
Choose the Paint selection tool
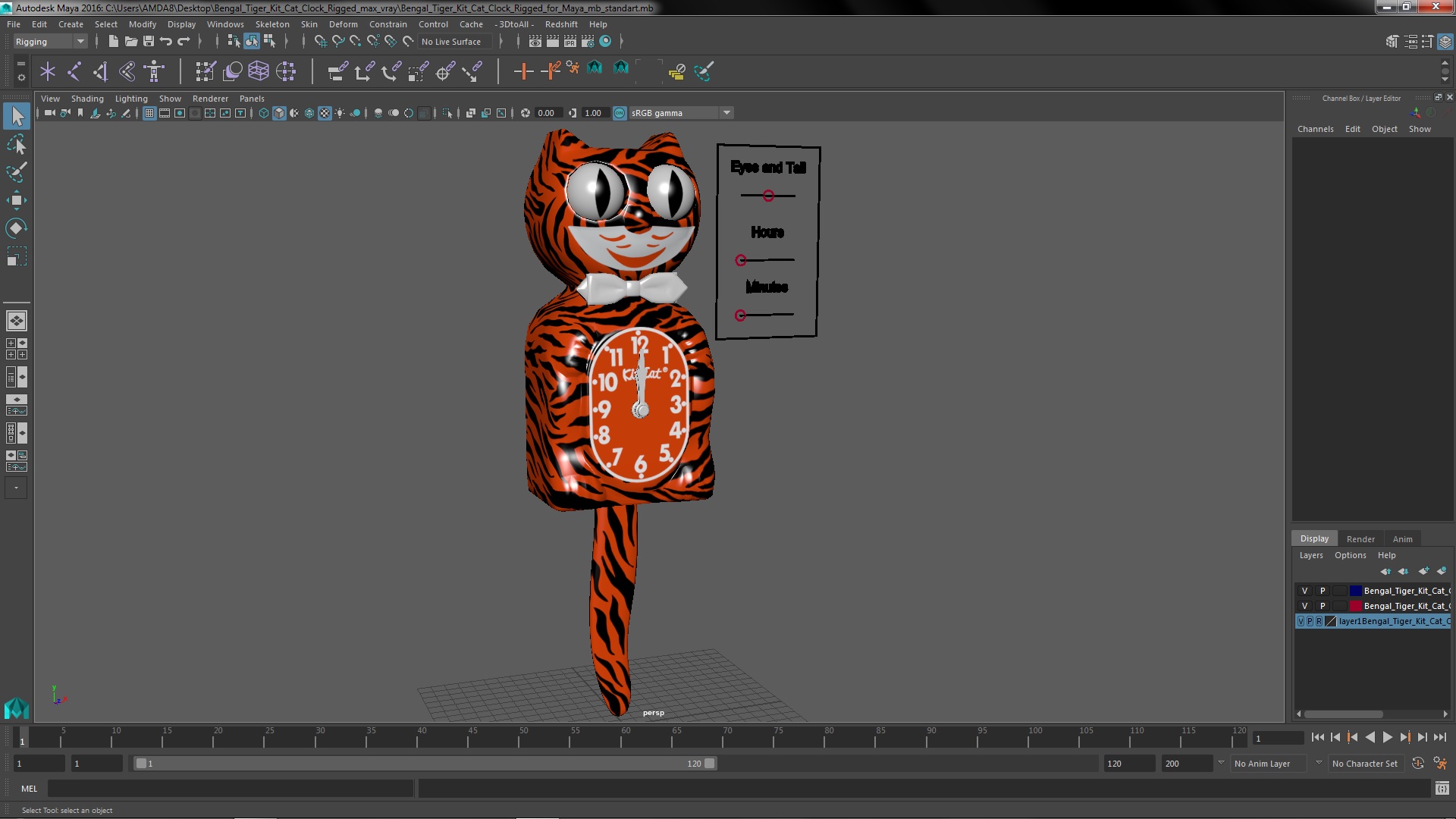pyautogui.click(x=17, y=172)
